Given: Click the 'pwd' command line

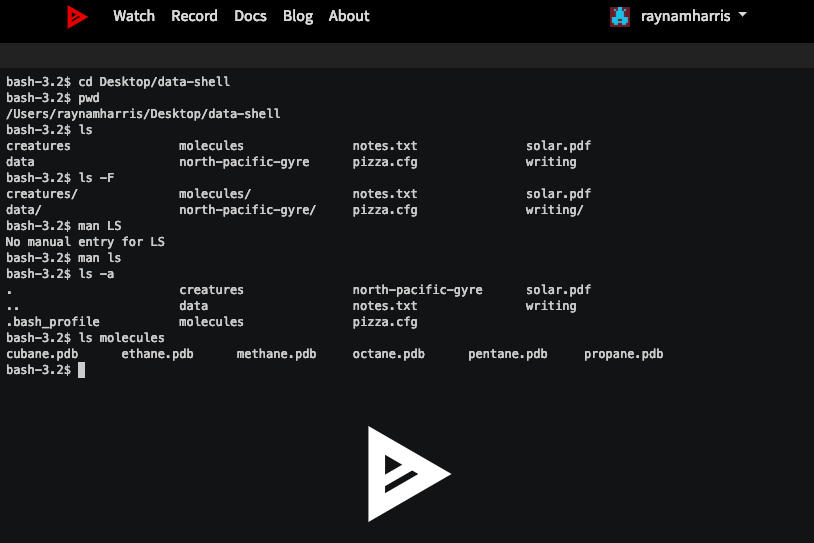Looking at the screenshot, I should point(52,98).
